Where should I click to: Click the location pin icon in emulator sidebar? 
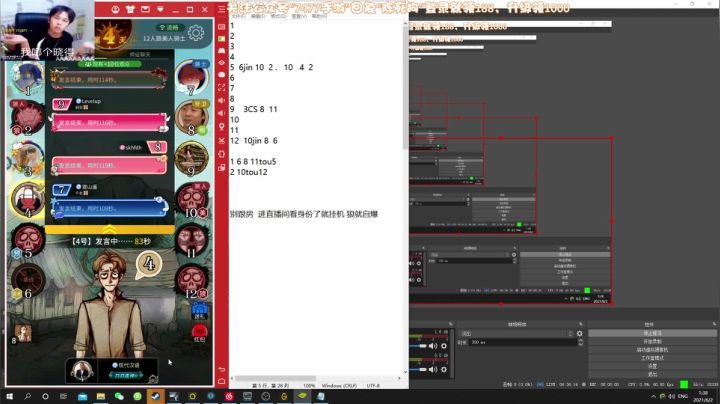pyautogui.click(x=222, y=126)
